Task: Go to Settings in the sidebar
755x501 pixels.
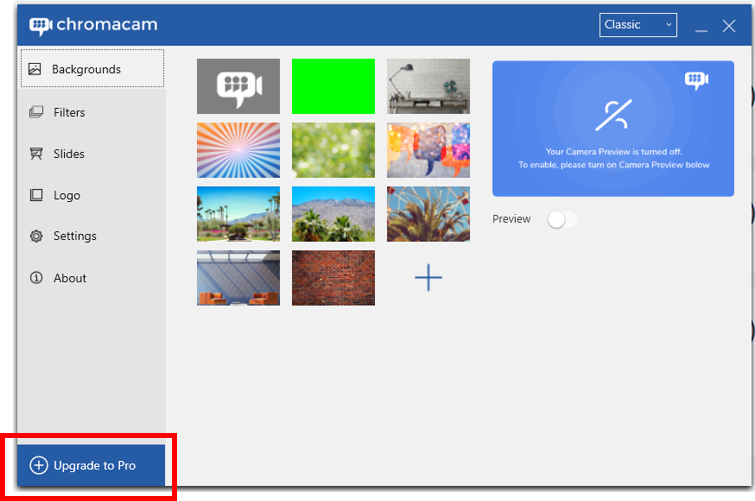Action: point(92,236)
